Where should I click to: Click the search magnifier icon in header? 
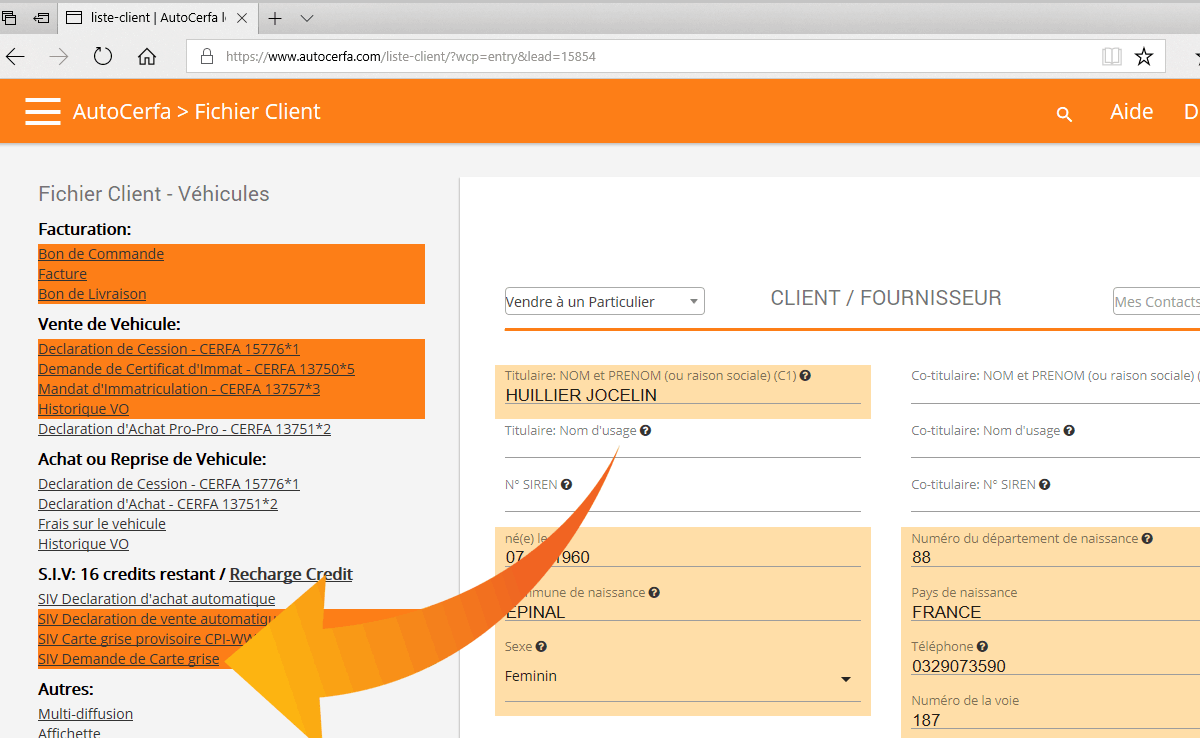[x=1064, y=114]
